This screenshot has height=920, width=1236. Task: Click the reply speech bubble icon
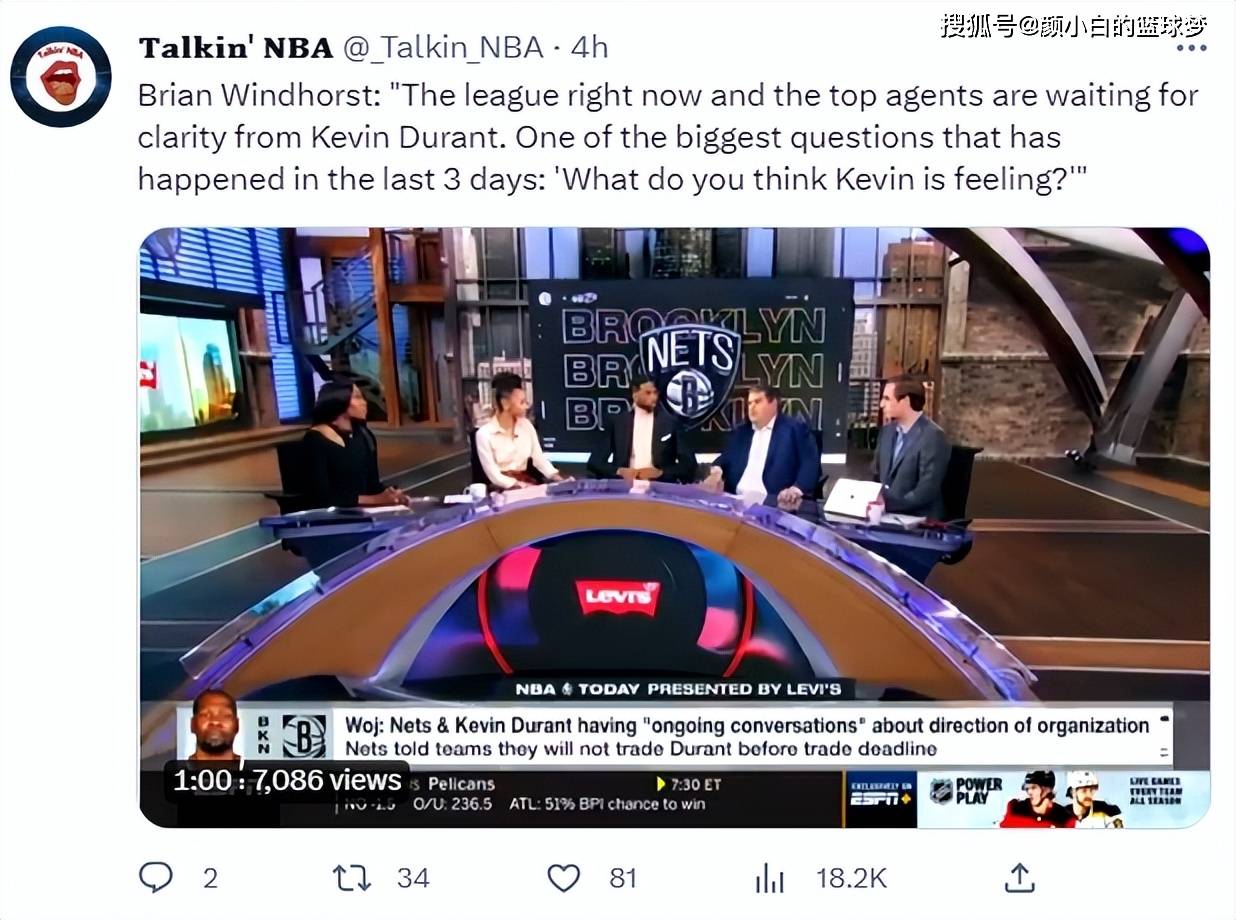point(155,878)
